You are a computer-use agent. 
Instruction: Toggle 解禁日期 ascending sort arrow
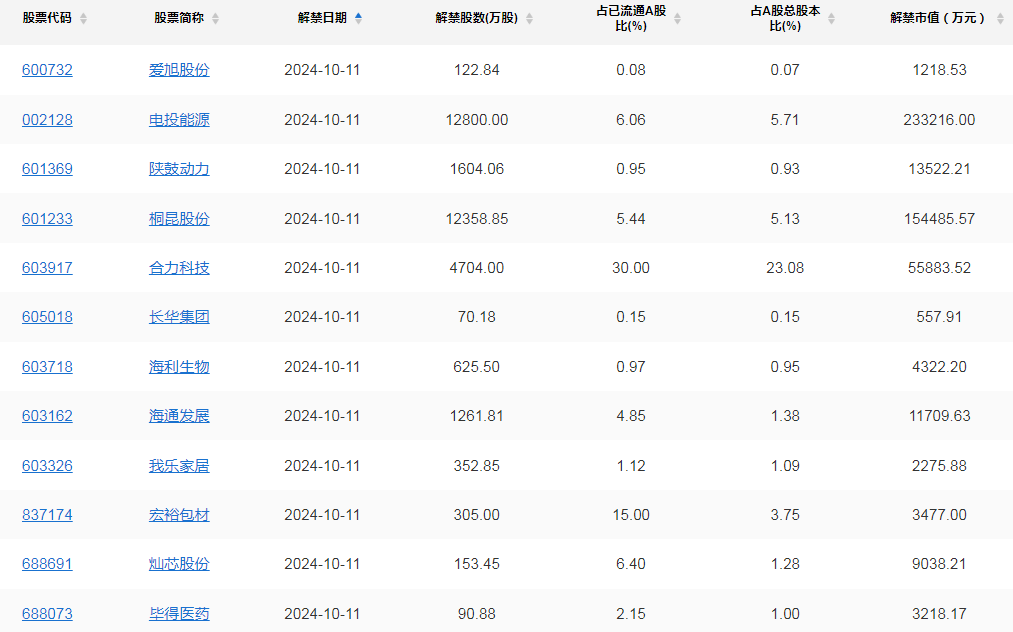coord(359,18)
